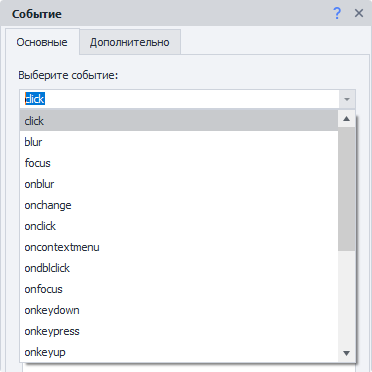
Task: Select the onblur event
Action: pyautogui.click(x=179, y=184)
